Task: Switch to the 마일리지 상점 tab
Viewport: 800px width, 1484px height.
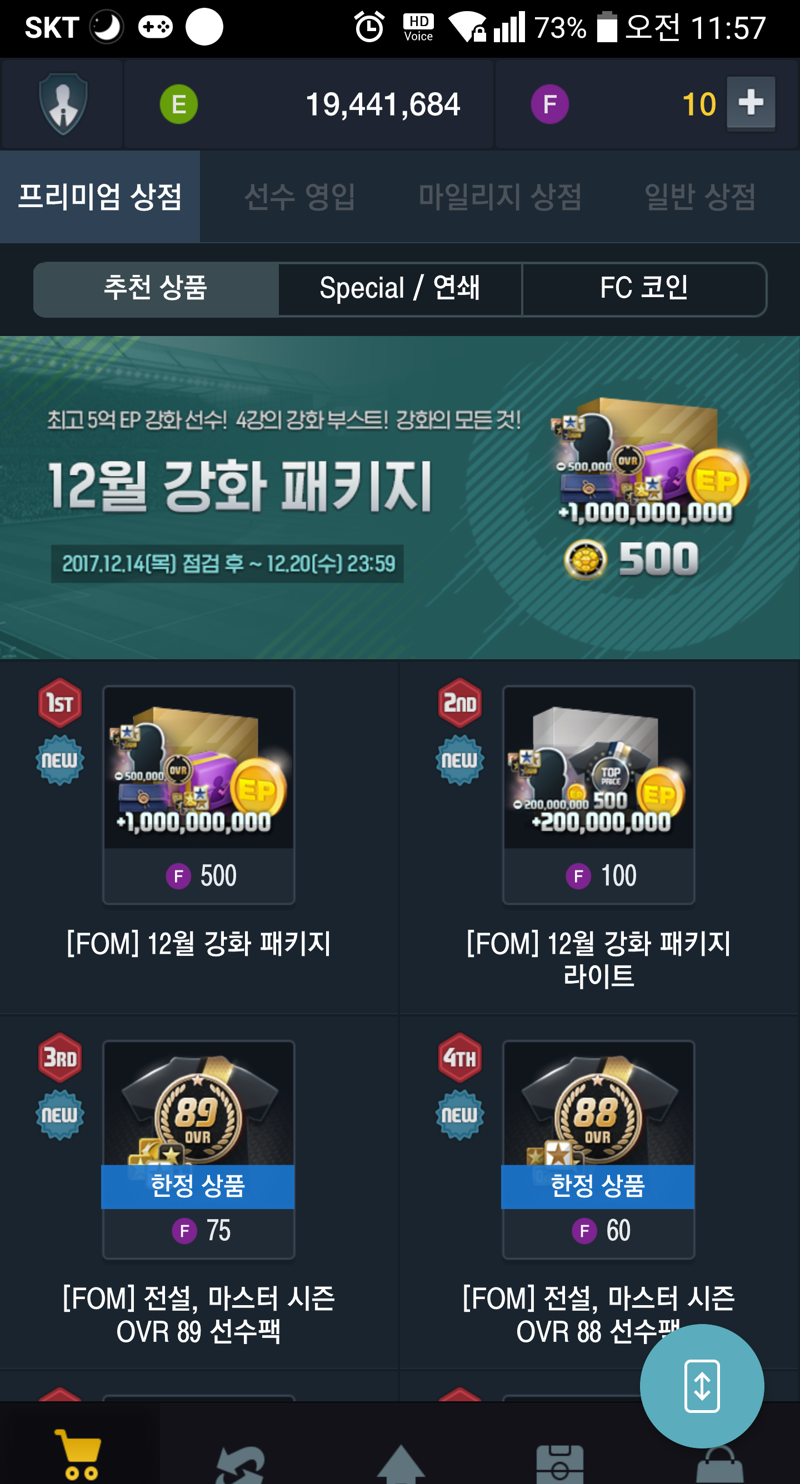Action: pyautogui.click(x=500, y=197)
